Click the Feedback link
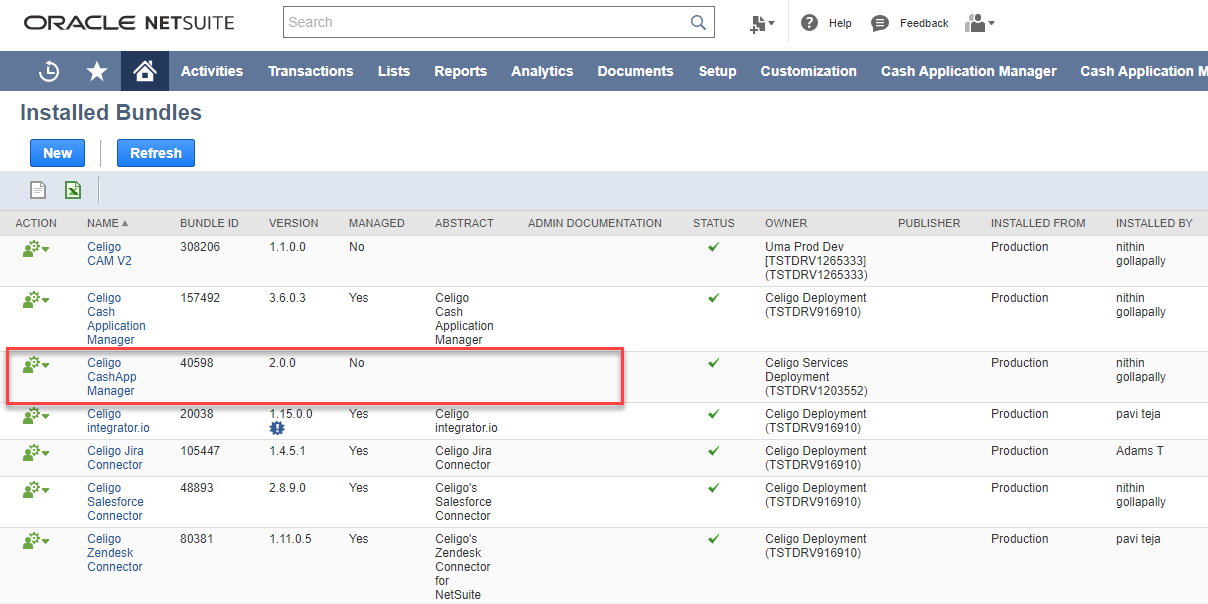 coord(924,23)
